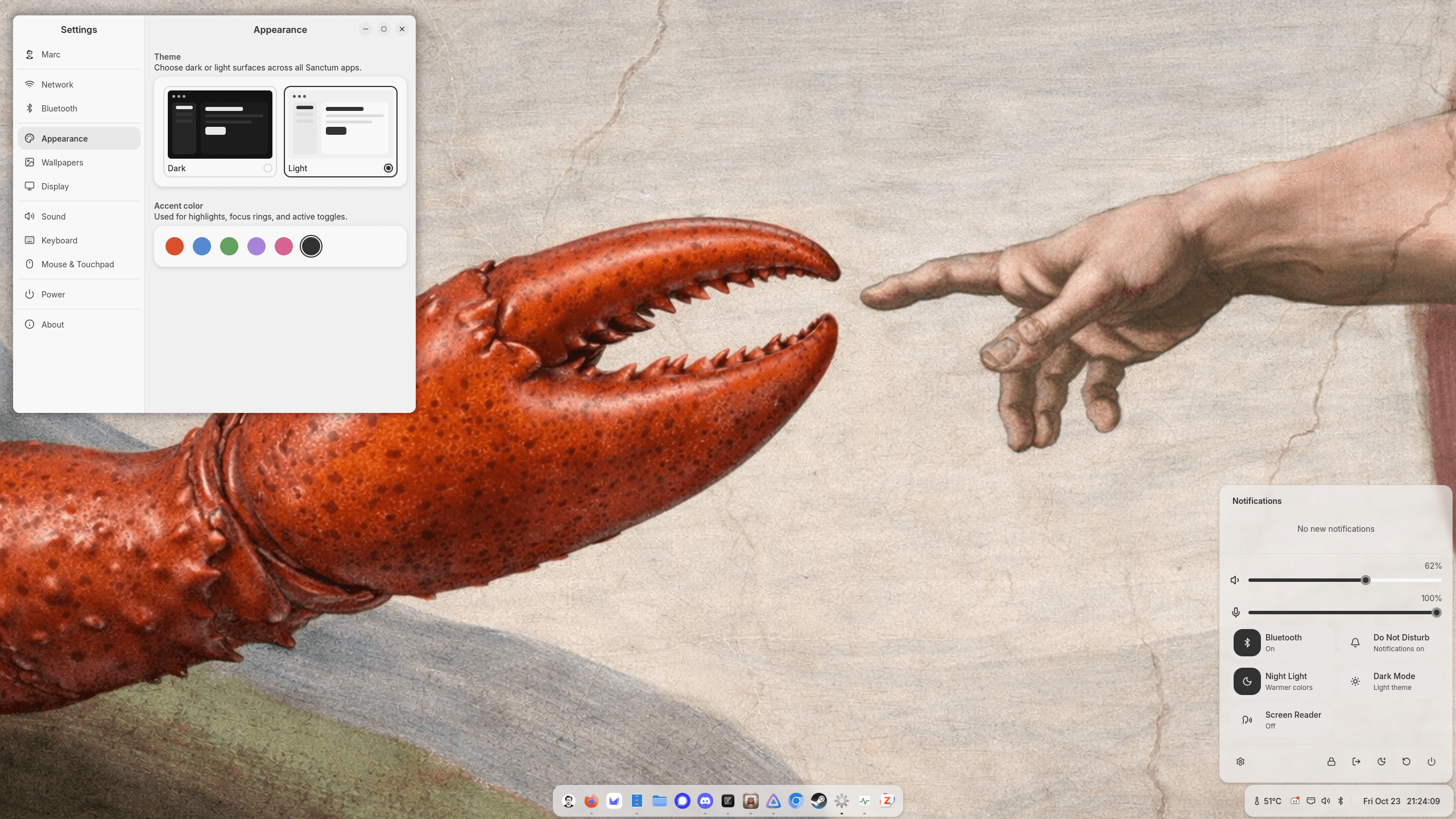Launch Steam from the dock
Image resolution: width=1456 pixels, height=819 pixels.
click(818, 801)
